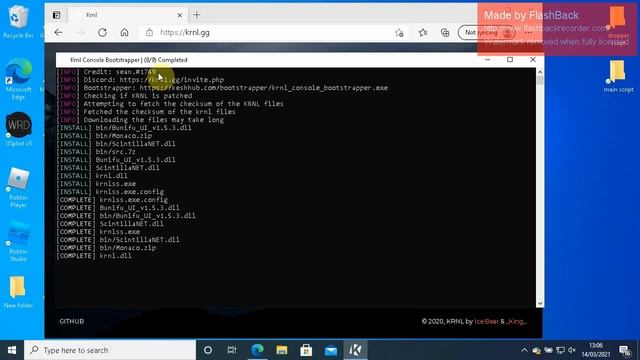The height and width of the screenshot is (360, 640).
Task: Click the console scrollbar up arrow
Action: [540, 72]
